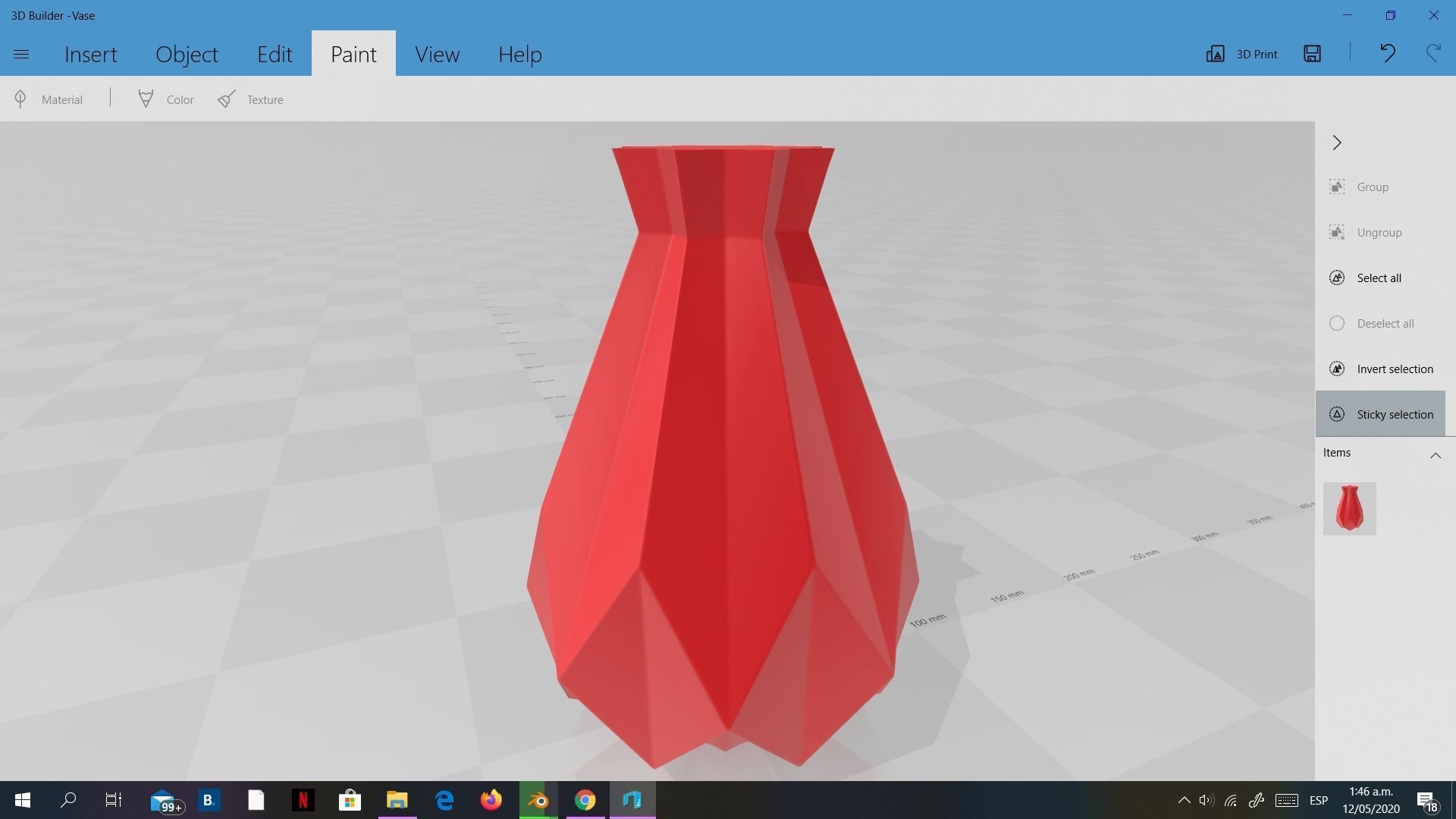Click Invert selection
The height and width of the screenshot is (819, 1456).
[1379, 369]
